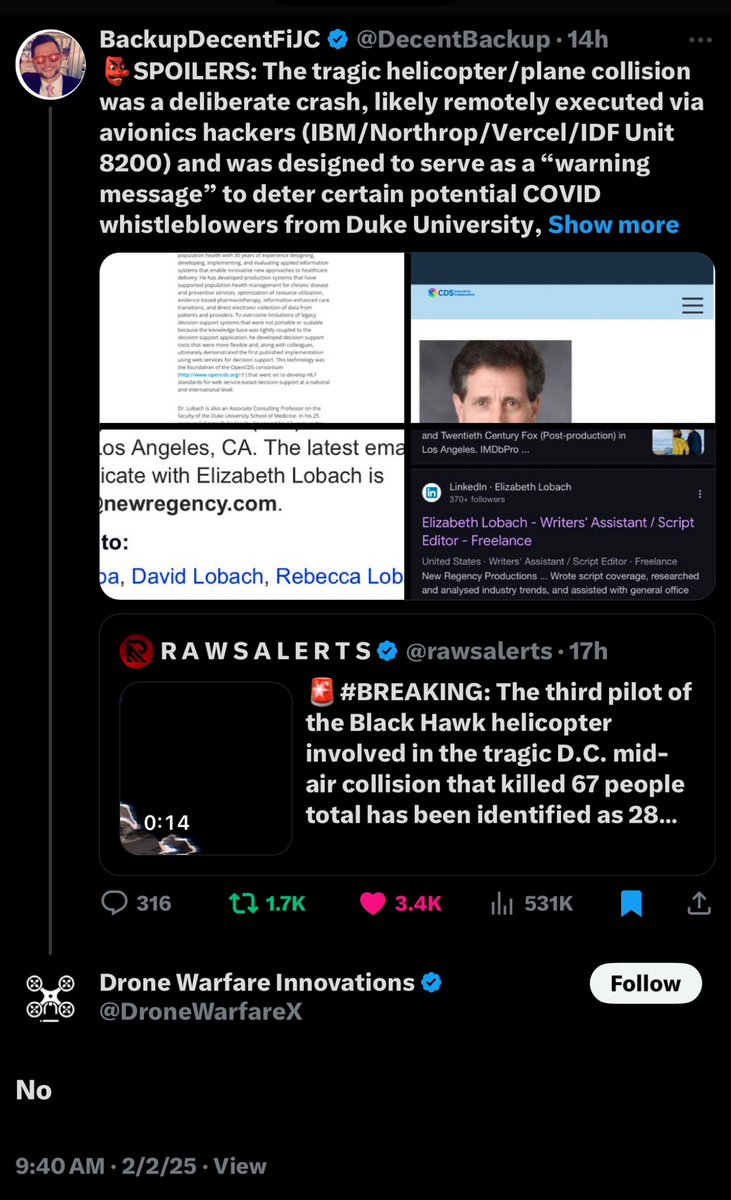Unlike the post via the pink heart icon
This screenshot has width=731, height=1200.
[x=373, y=903]
